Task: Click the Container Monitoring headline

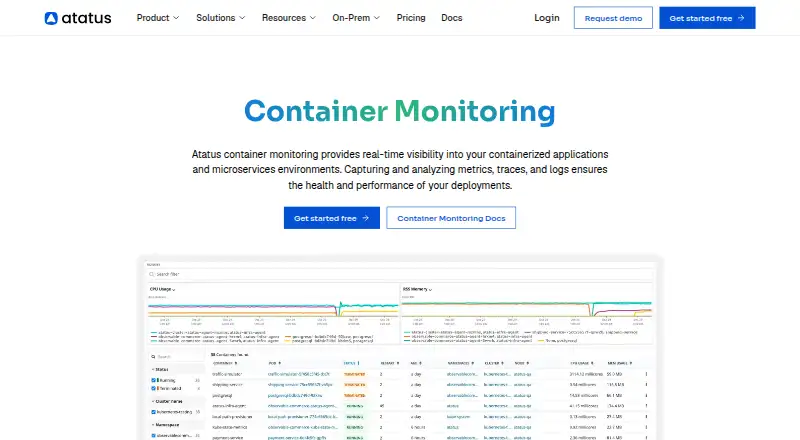Action: pos(399,111)
